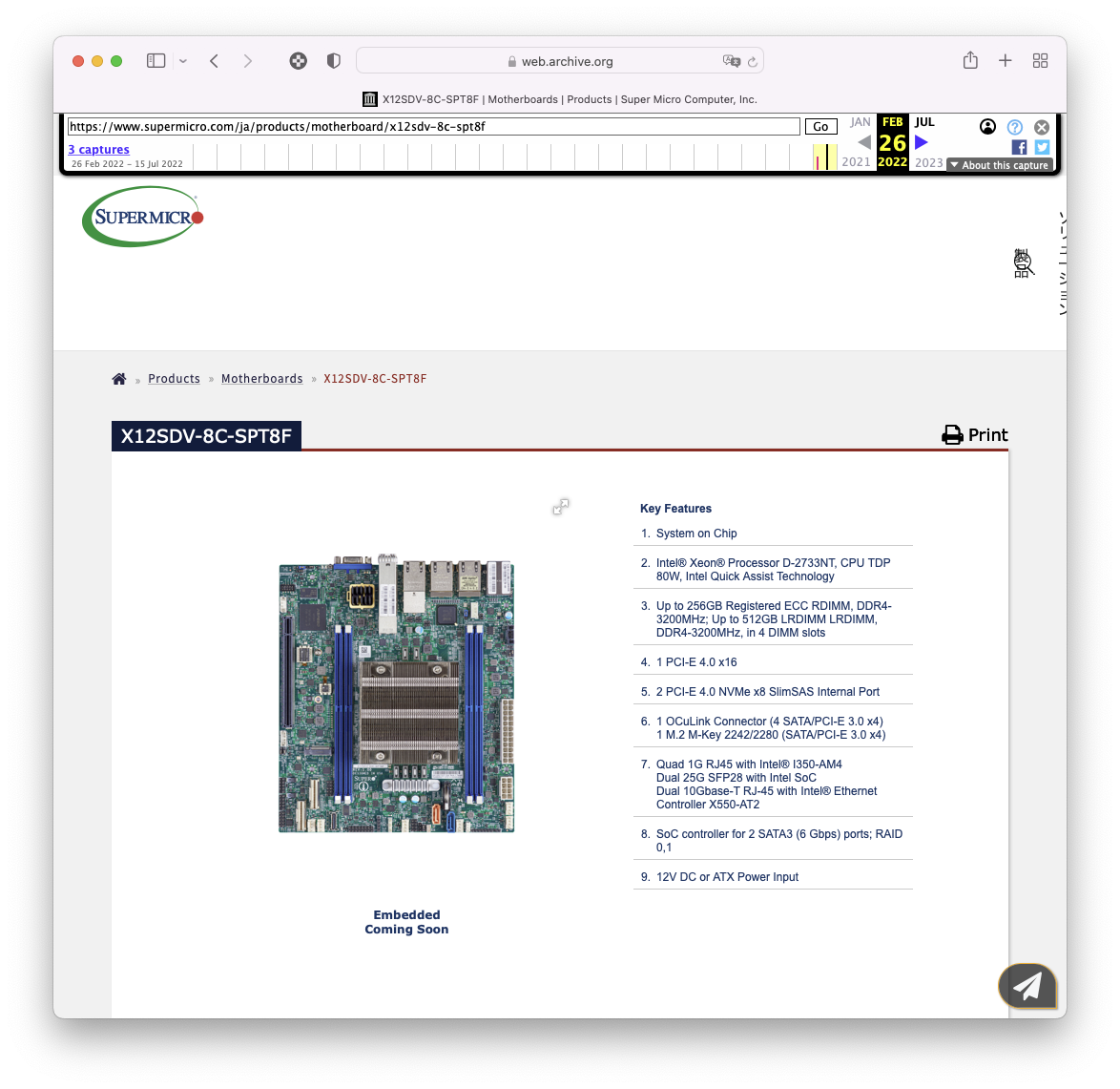Select the JAN previous month label

(x=860, y=122)
